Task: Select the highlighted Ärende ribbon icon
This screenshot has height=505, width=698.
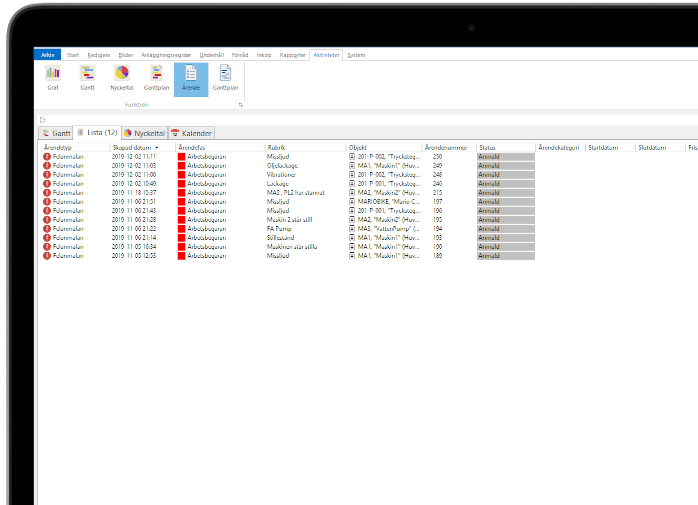Action: tap(191, 79)
